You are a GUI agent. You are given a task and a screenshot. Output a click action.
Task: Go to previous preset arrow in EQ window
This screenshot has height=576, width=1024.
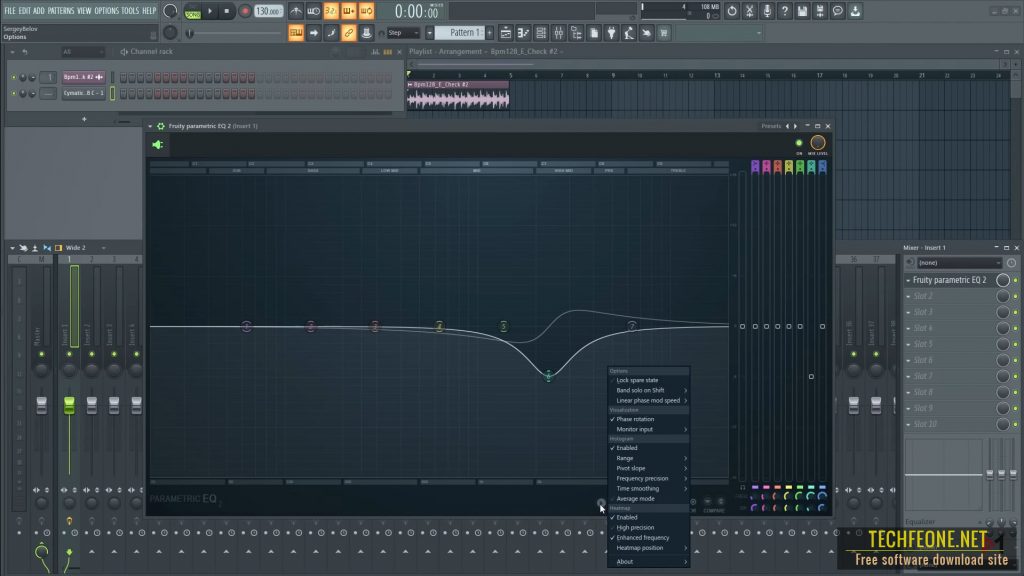pos(787,126)
